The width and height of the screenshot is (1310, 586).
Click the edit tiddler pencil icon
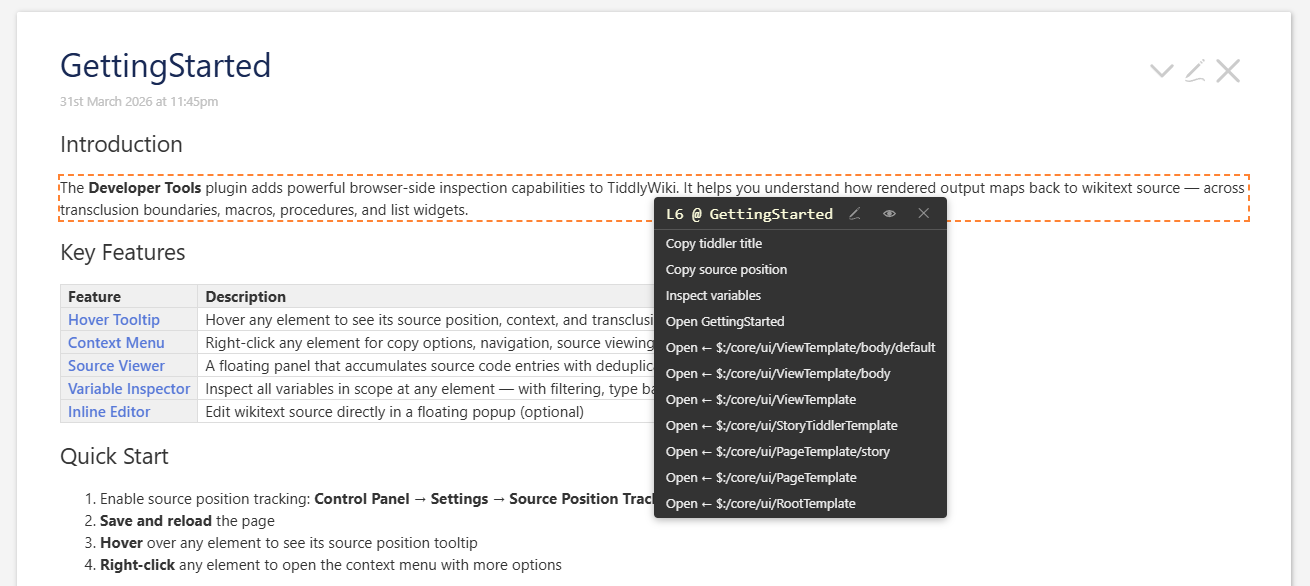point(1195,71)
